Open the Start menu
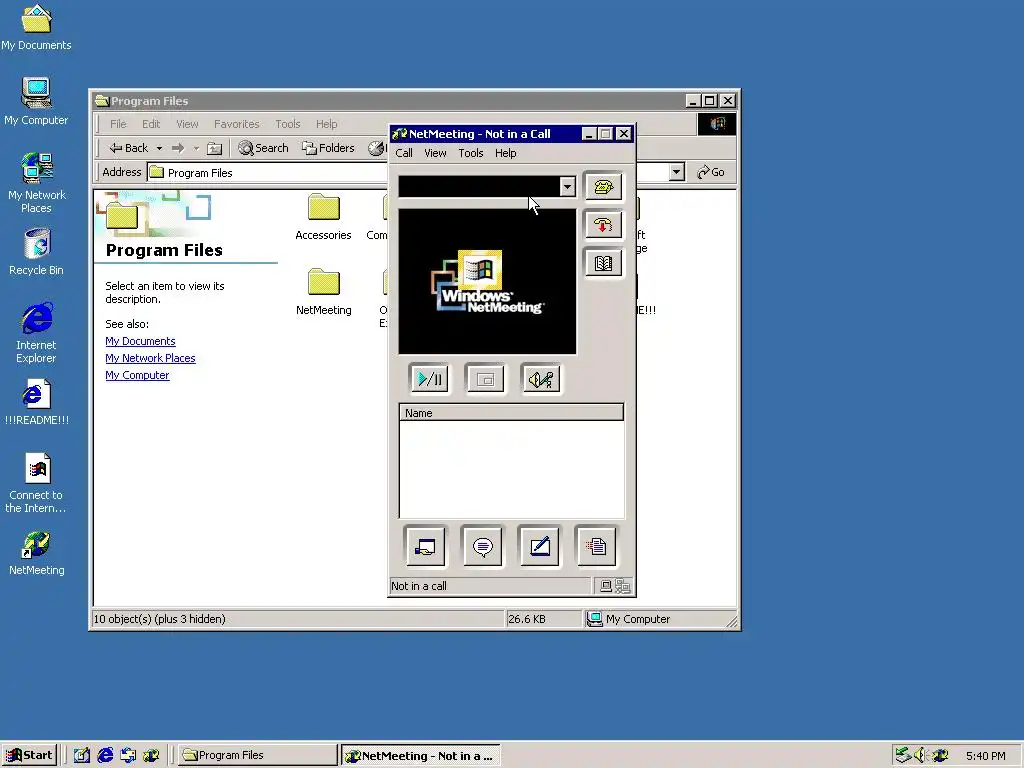 pos(29,755)
